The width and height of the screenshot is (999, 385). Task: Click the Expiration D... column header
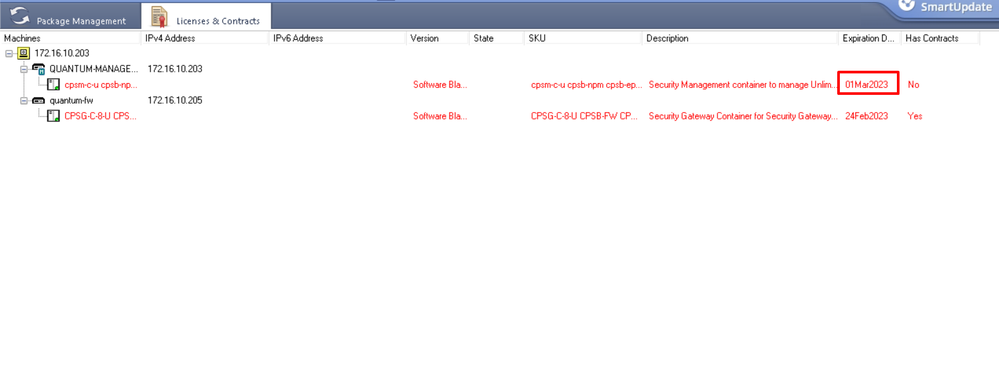(870, 38)
